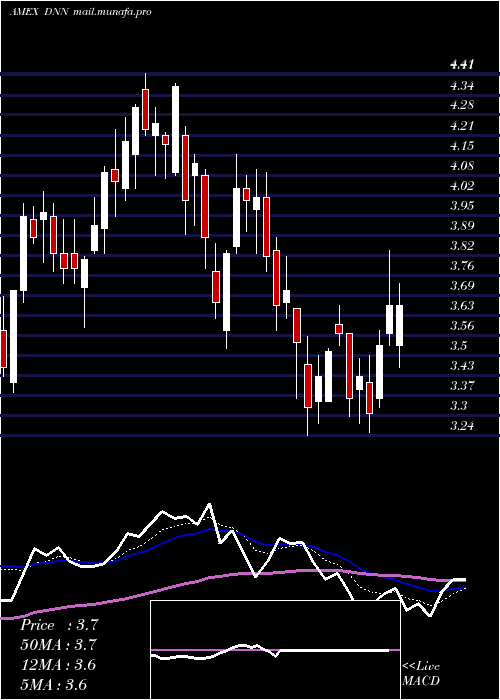Click the 4.28 price axis label

click(461, 105)
